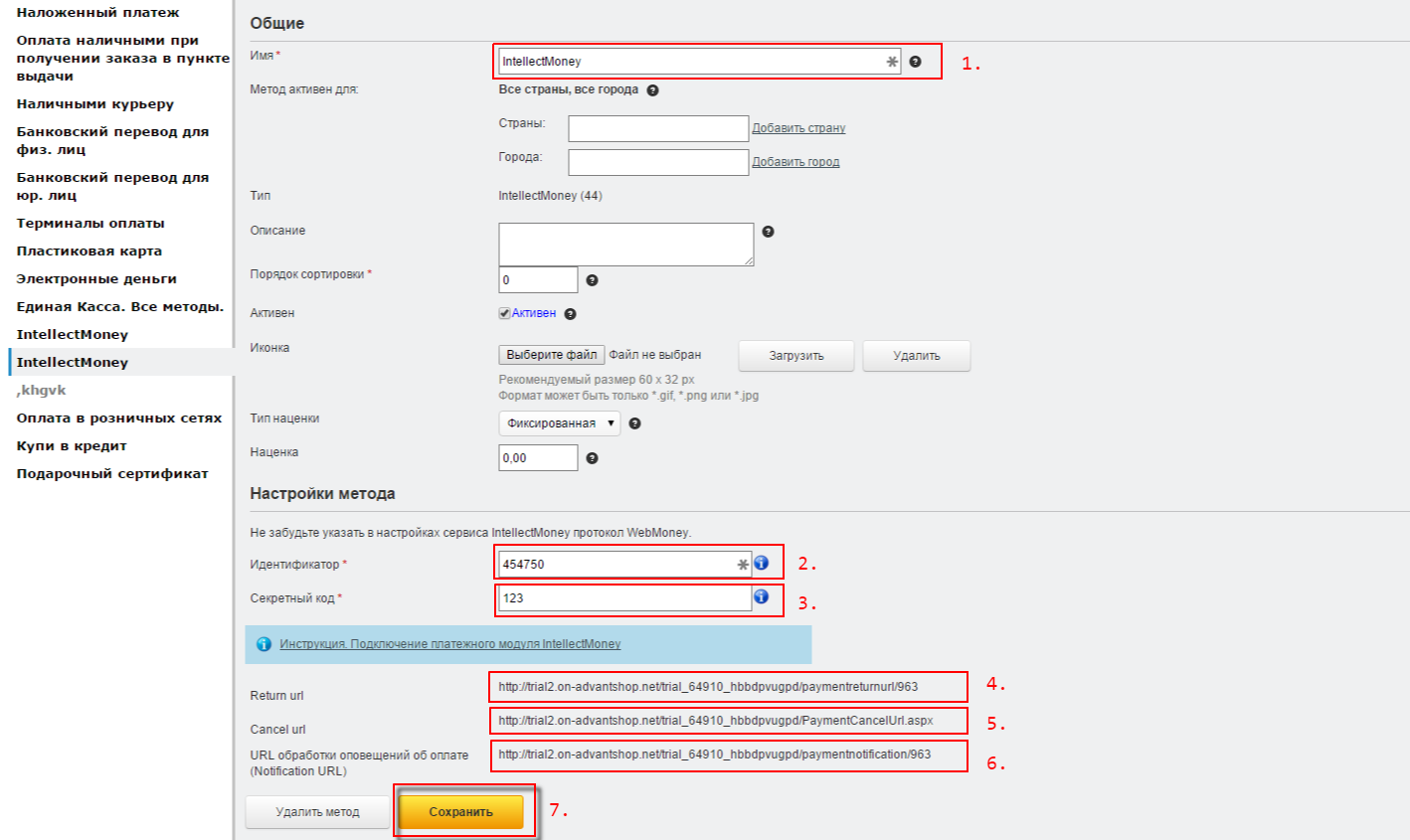Viewport: 1410px width, 840px height.
Task: Open 'Электронные деньги' payment method
Action: point(96,279)
